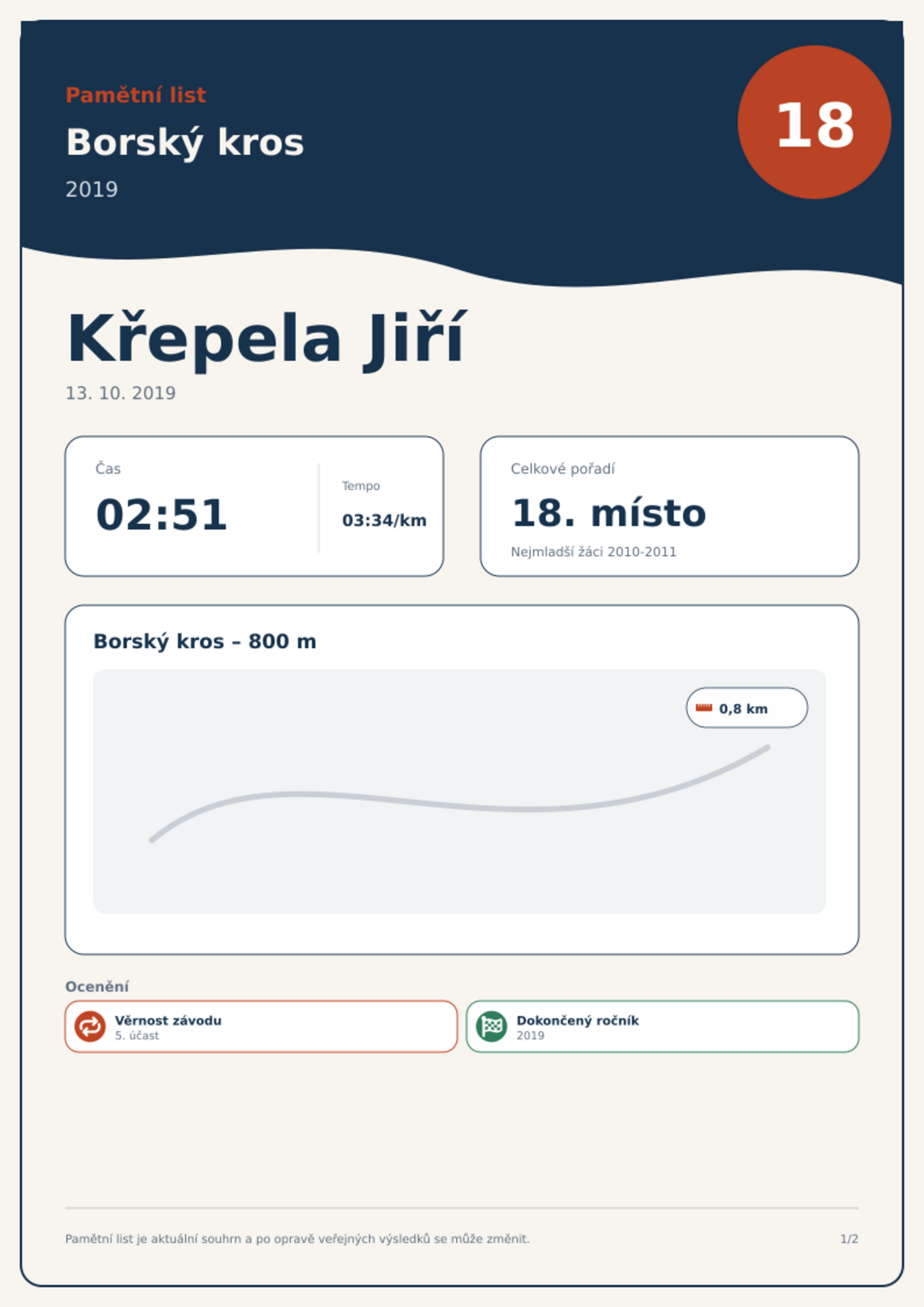Click the Nejmladší žáci 2010-2011 category label
924x1307 pixels.
click(x=594, y=552)
